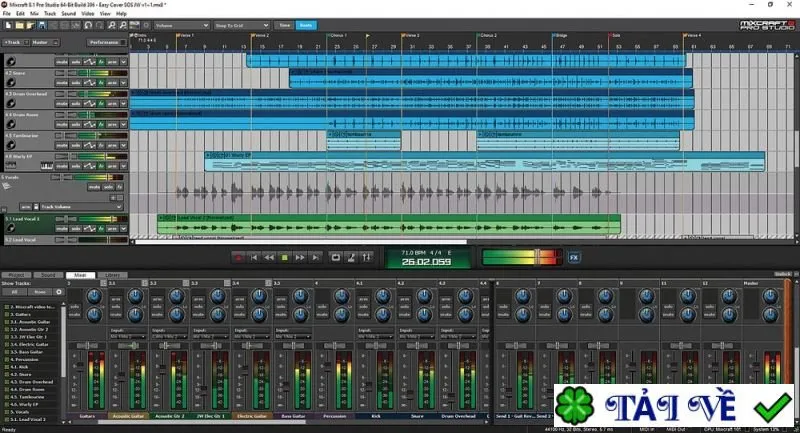
Task: Click the save project floppy disk icon
Action: tap(42, 25)
